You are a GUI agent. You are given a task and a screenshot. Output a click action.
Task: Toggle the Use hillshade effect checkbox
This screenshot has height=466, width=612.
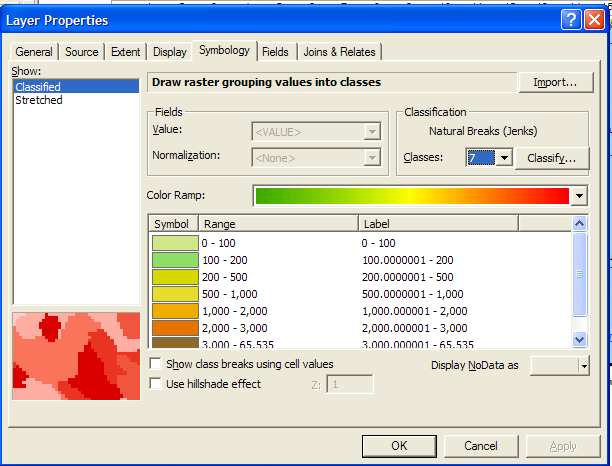pos(155,383)
